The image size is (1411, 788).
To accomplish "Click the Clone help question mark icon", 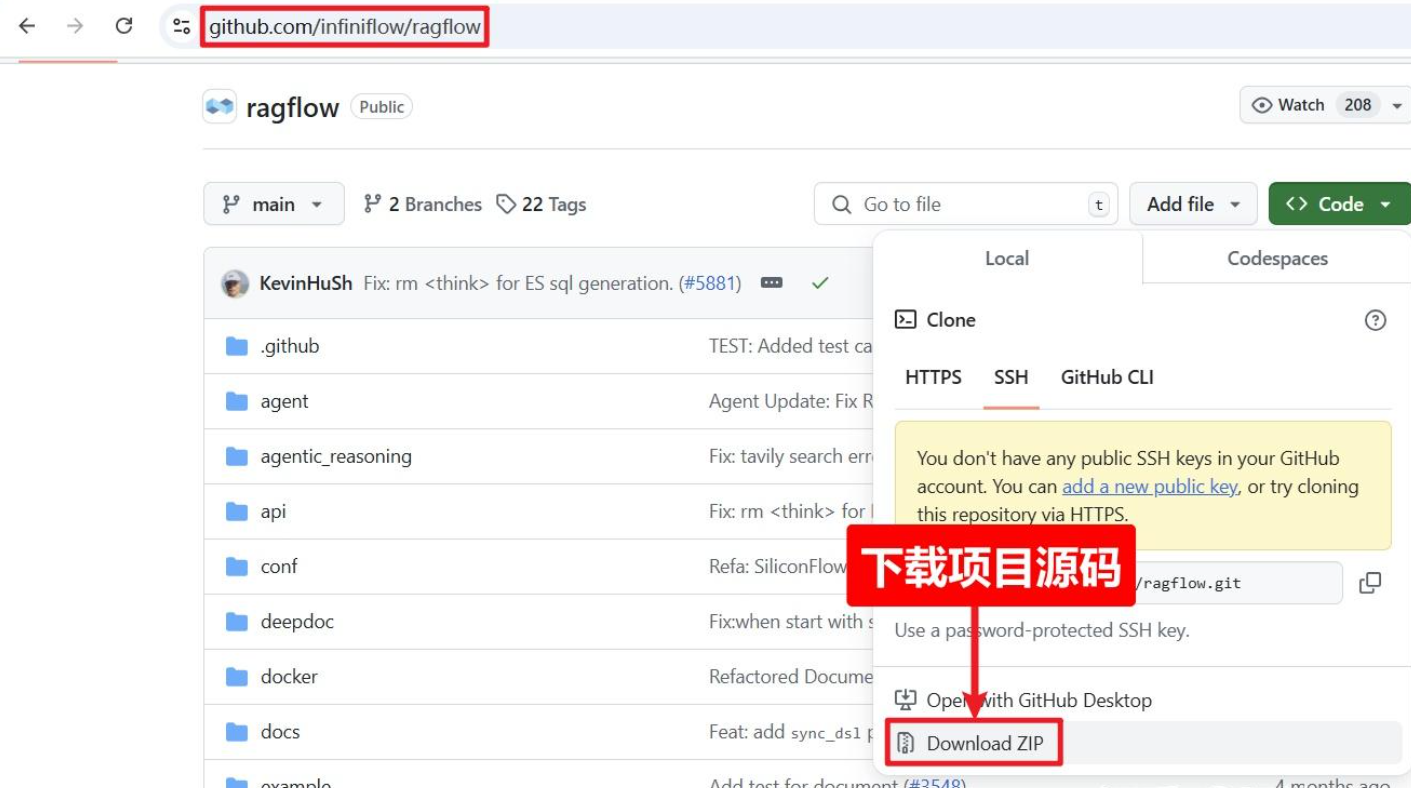I will point(1375,320).
